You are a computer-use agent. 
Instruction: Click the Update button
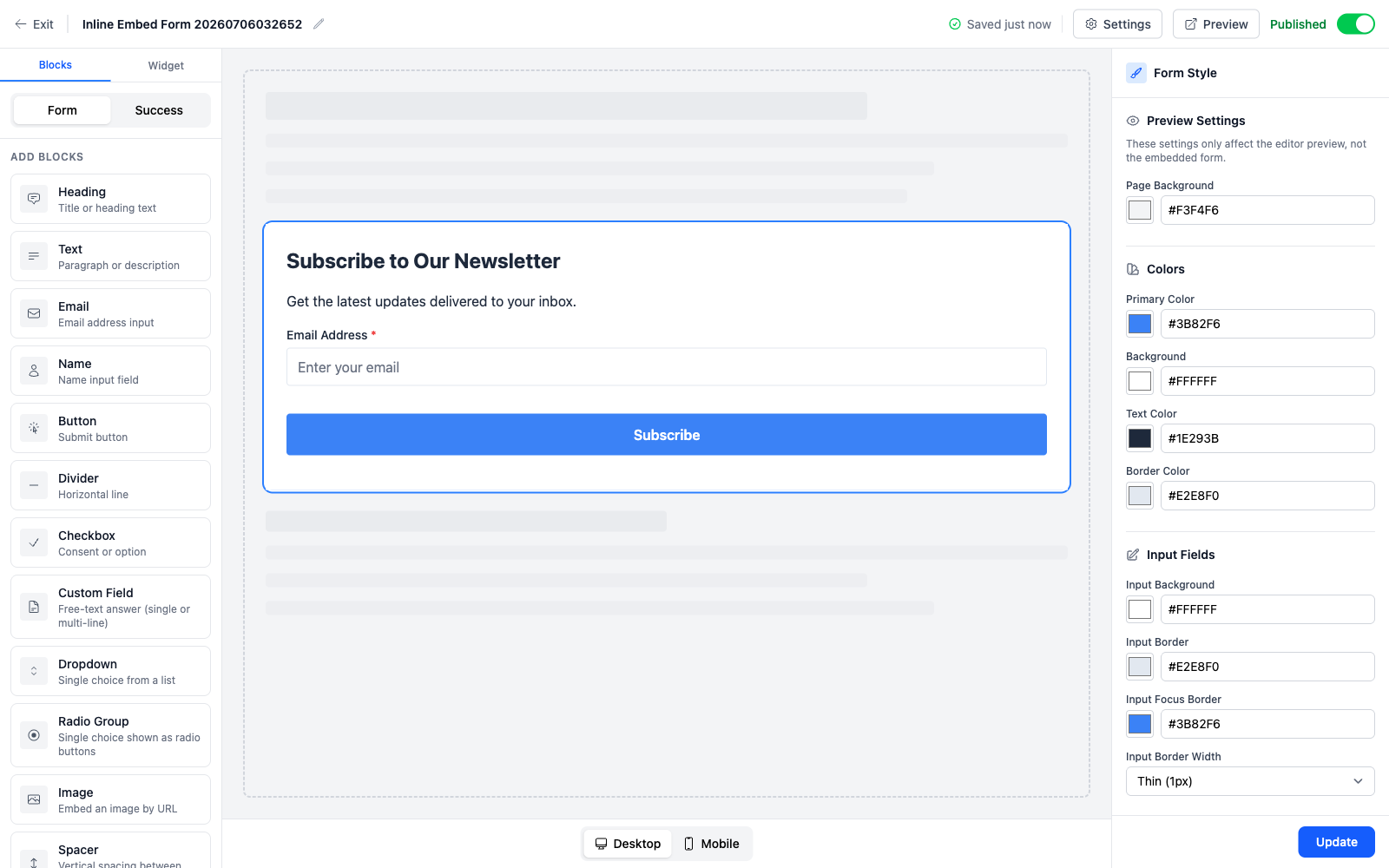[1336, 842]
